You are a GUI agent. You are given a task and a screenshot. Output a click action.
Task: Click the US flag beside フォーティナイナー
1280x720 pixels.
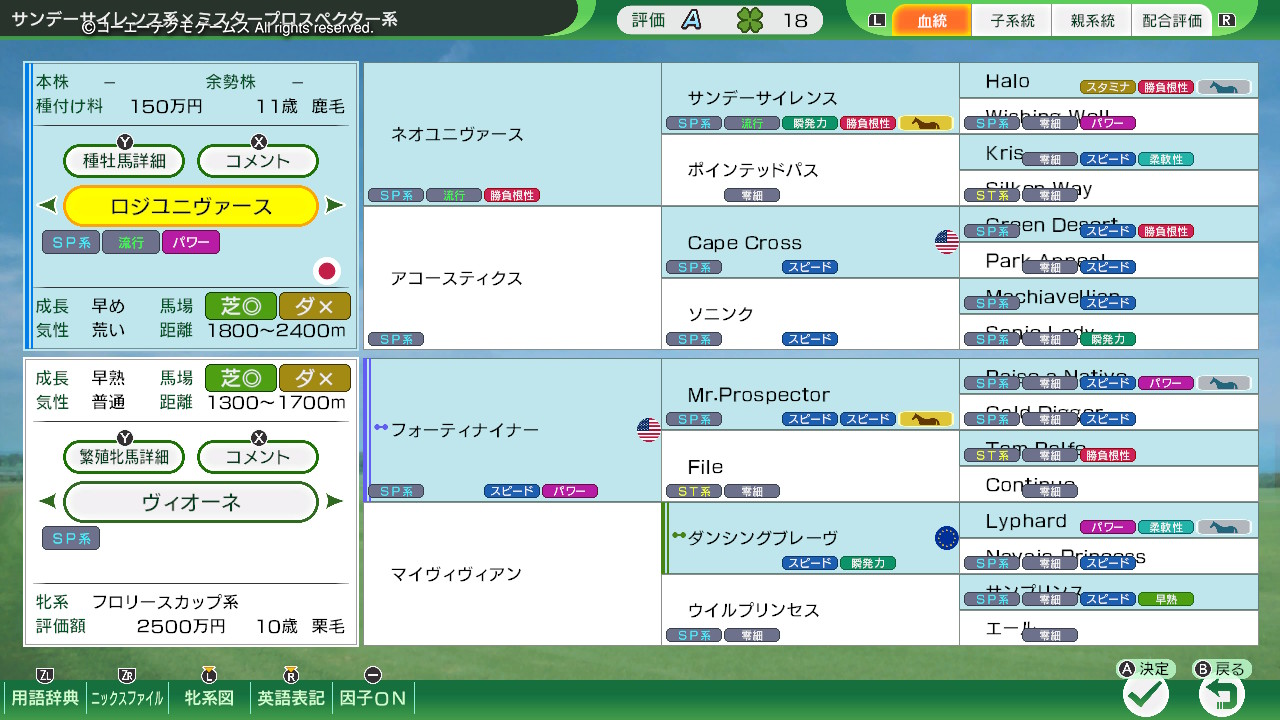pyautogui.click(x=649, y=430)
